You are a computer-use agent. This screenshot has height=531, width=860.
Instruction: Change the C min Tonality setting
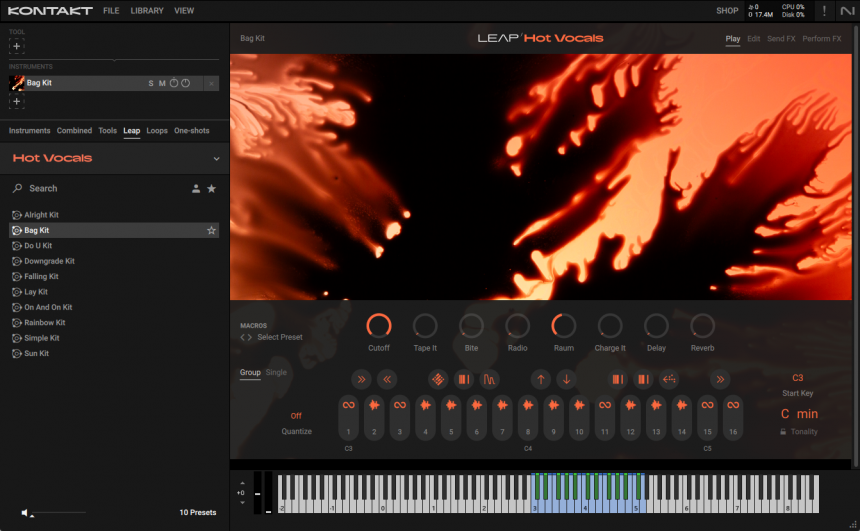(x=799, y=414)
